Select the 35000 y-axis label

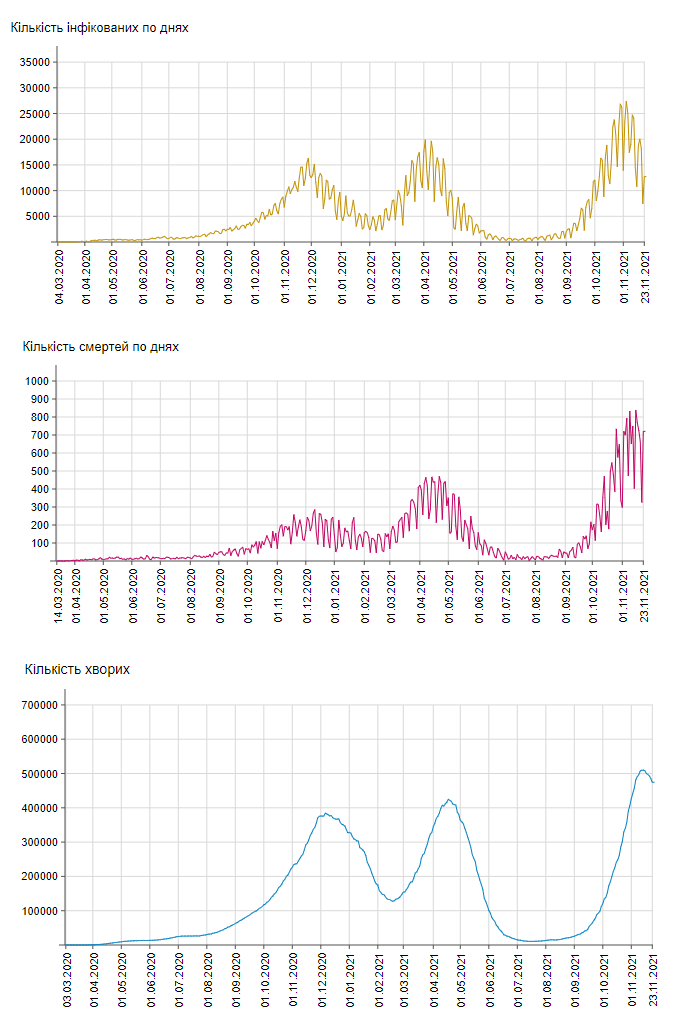tap(35, 62)
